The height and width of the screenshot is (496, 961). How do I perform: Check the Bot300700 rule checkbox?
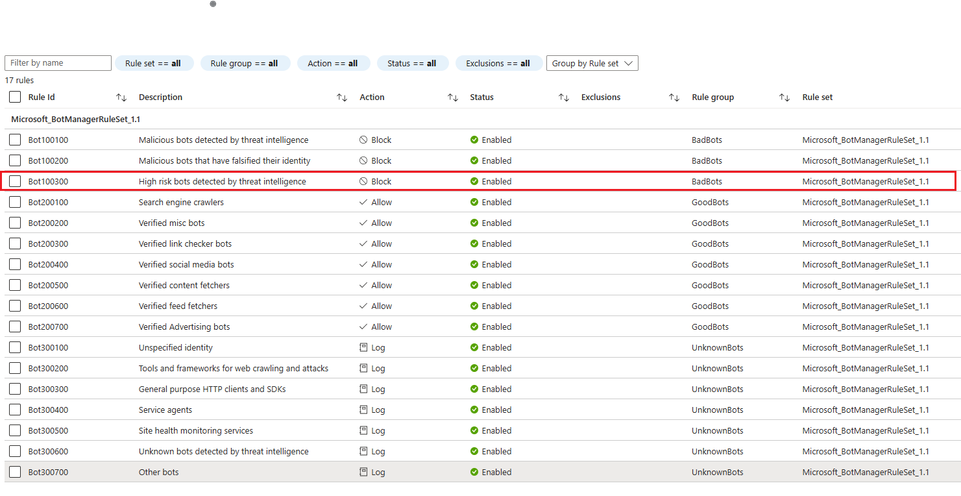pyautogui.click(x=15, y=472)
